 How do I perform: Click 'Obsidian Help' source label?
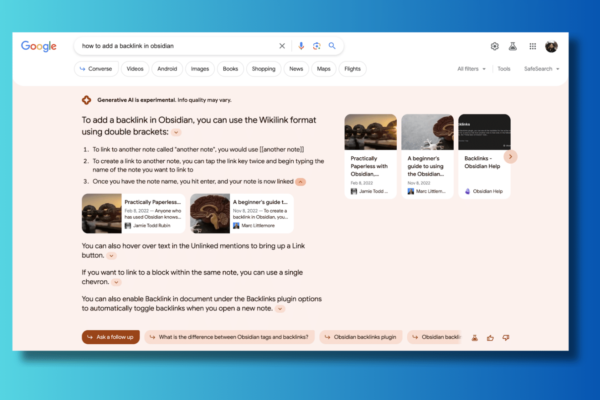[488, 191]
